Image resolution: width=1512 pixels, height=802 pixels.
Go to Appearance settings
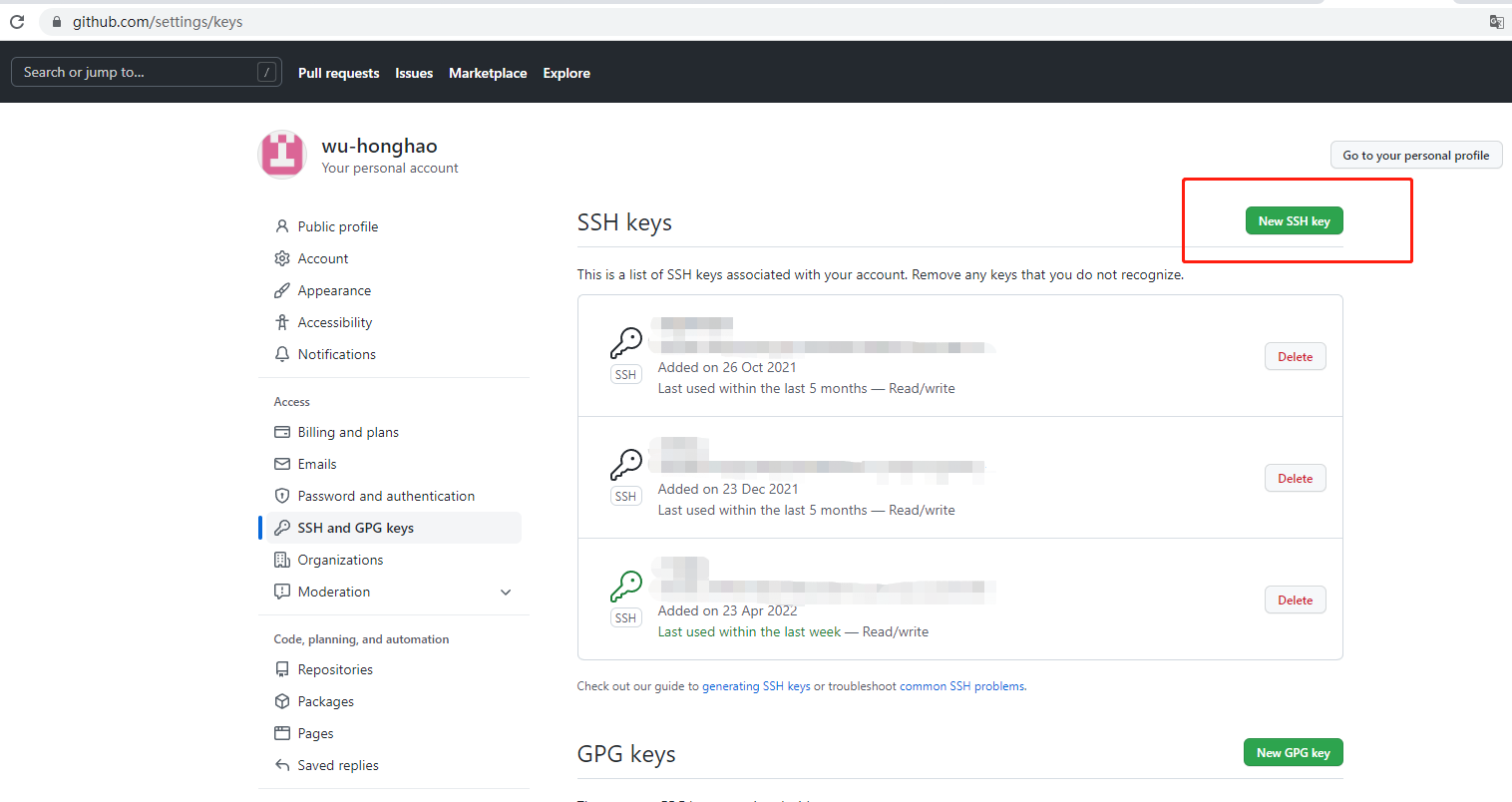[394, 290]
